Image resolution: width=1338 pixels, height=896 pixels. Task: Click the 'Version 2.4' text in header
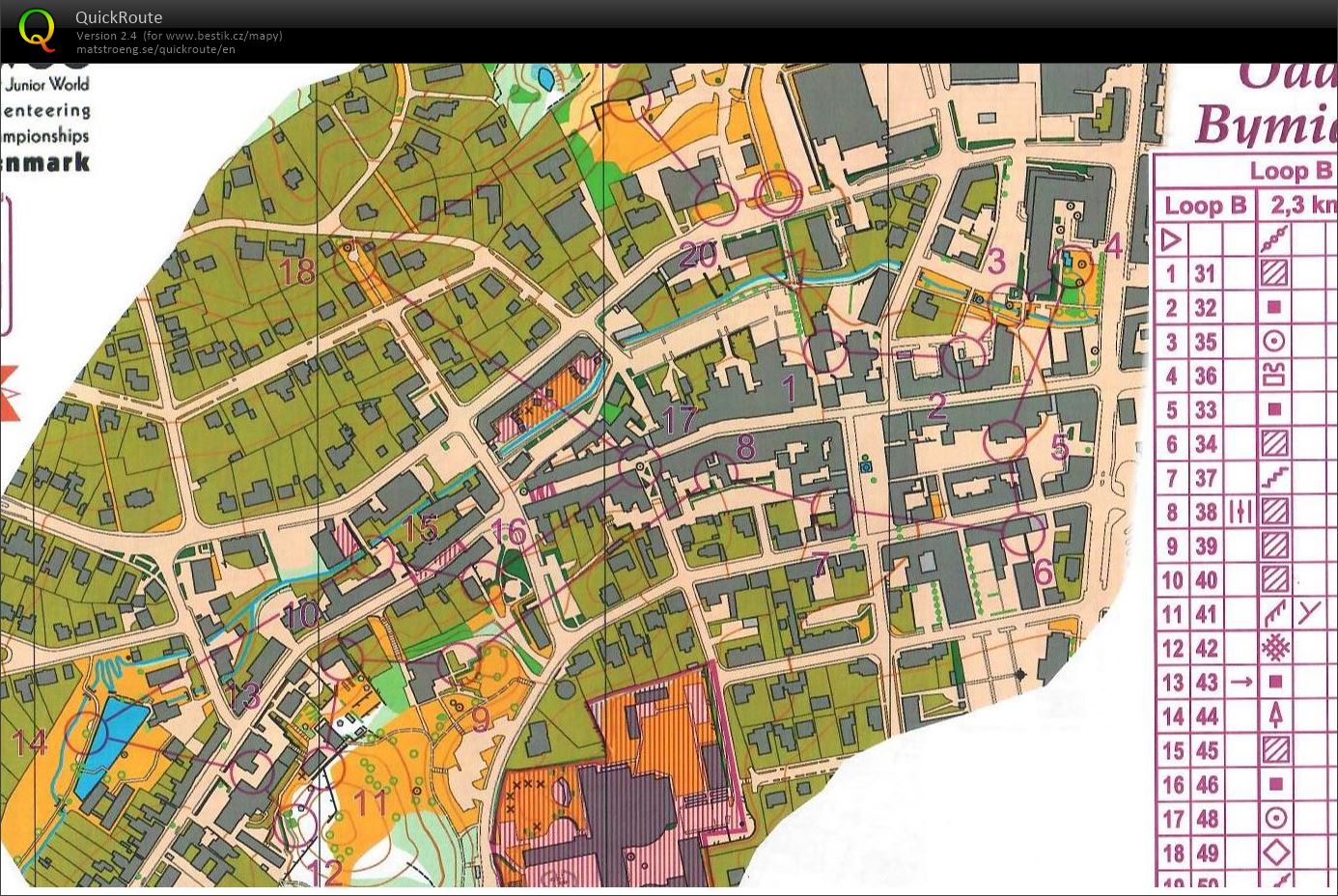(x=107, y=36)
